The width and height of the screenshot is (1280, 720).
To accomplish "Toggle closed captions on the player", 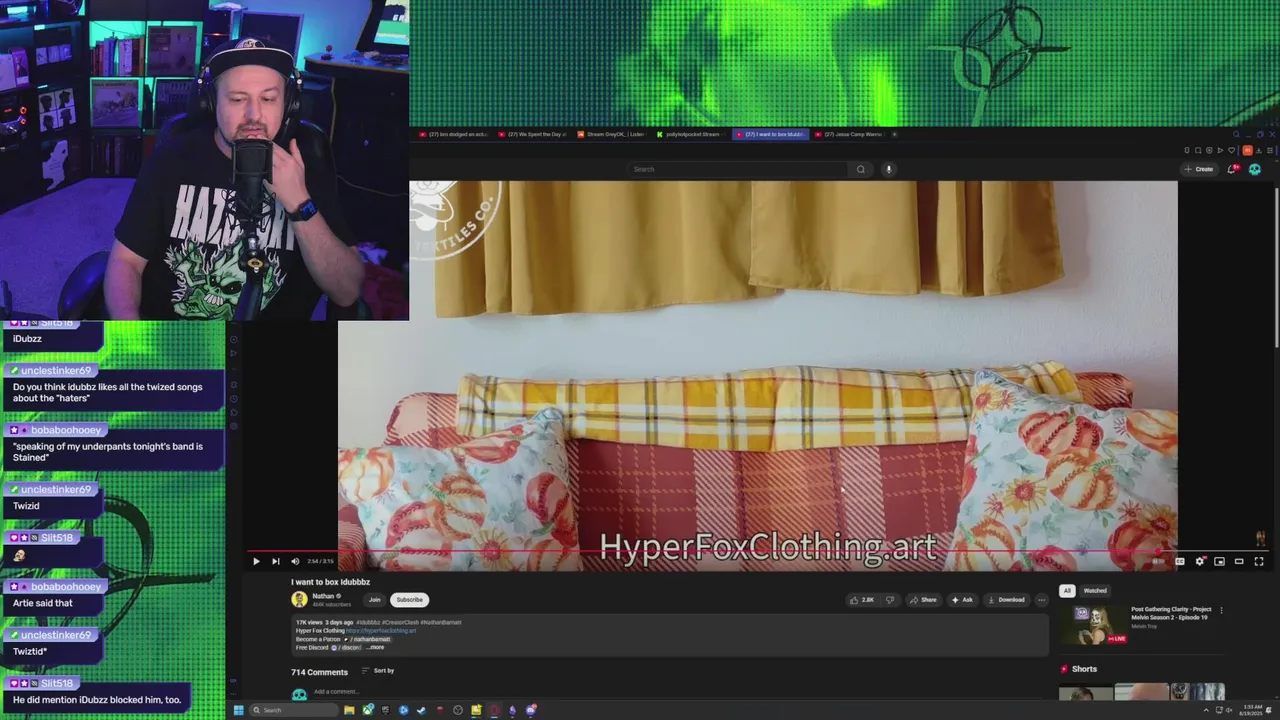I will tap(1180, 561).
